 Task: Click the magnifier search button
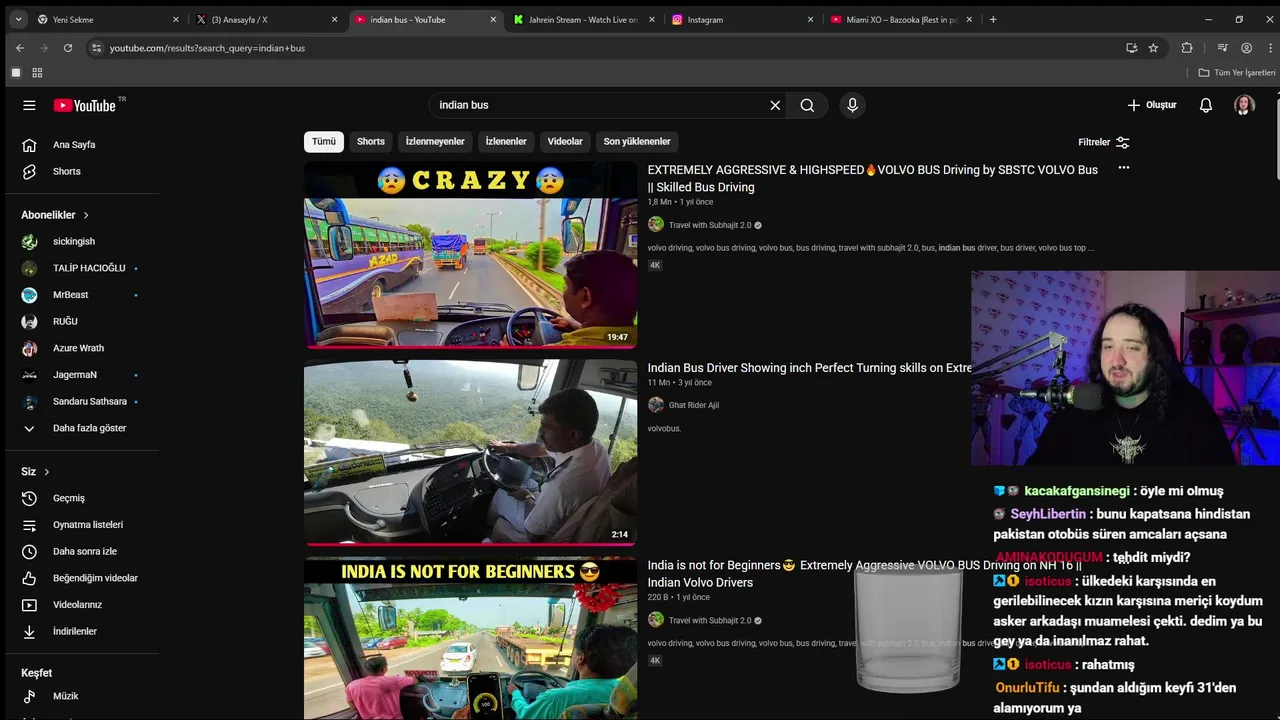[807, 105]
